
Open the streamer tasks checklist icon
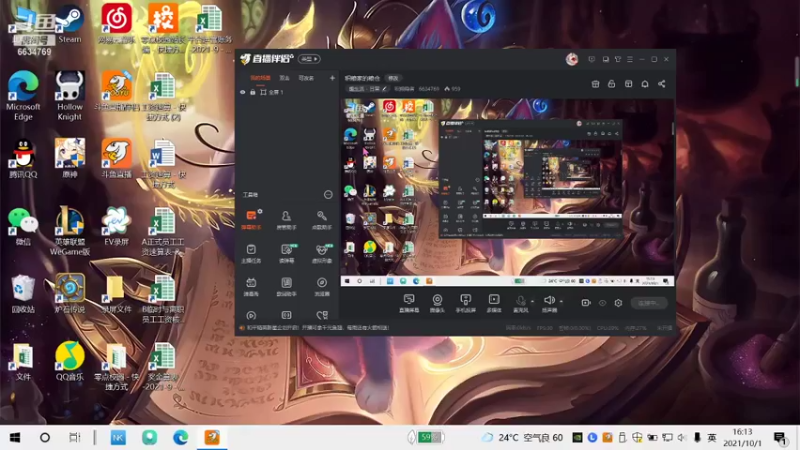tap(251, 253)
